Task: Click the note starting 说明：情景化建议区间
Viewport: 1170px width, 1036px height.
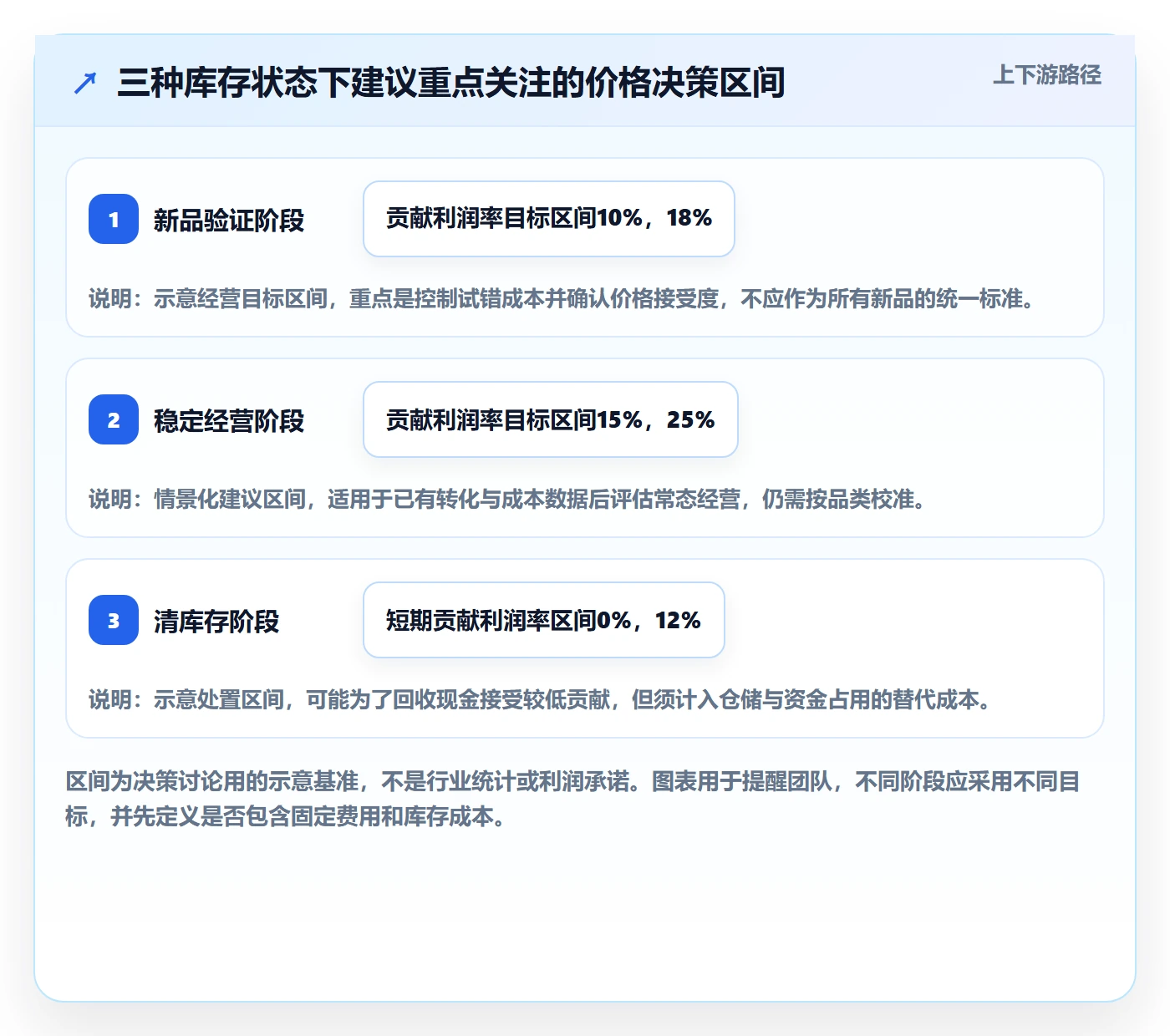Action: 508,500
